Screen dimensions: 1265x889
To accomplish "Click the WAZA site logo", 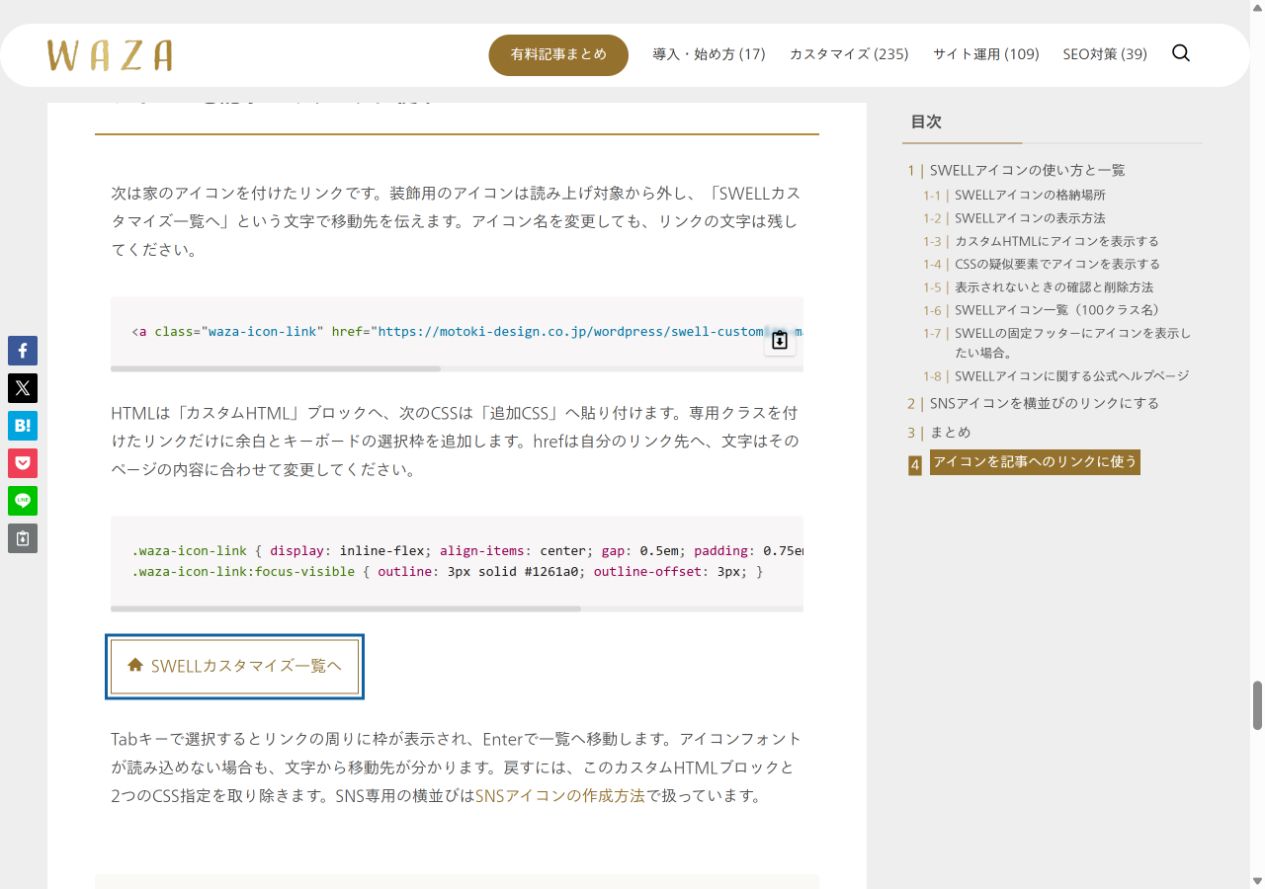I will click(110, 55).
